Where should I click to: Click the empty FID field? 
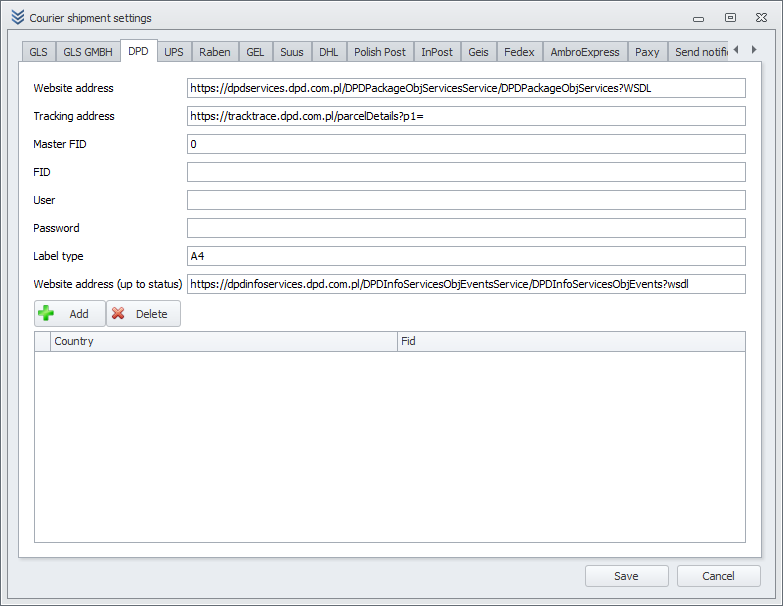pos(466,172)
